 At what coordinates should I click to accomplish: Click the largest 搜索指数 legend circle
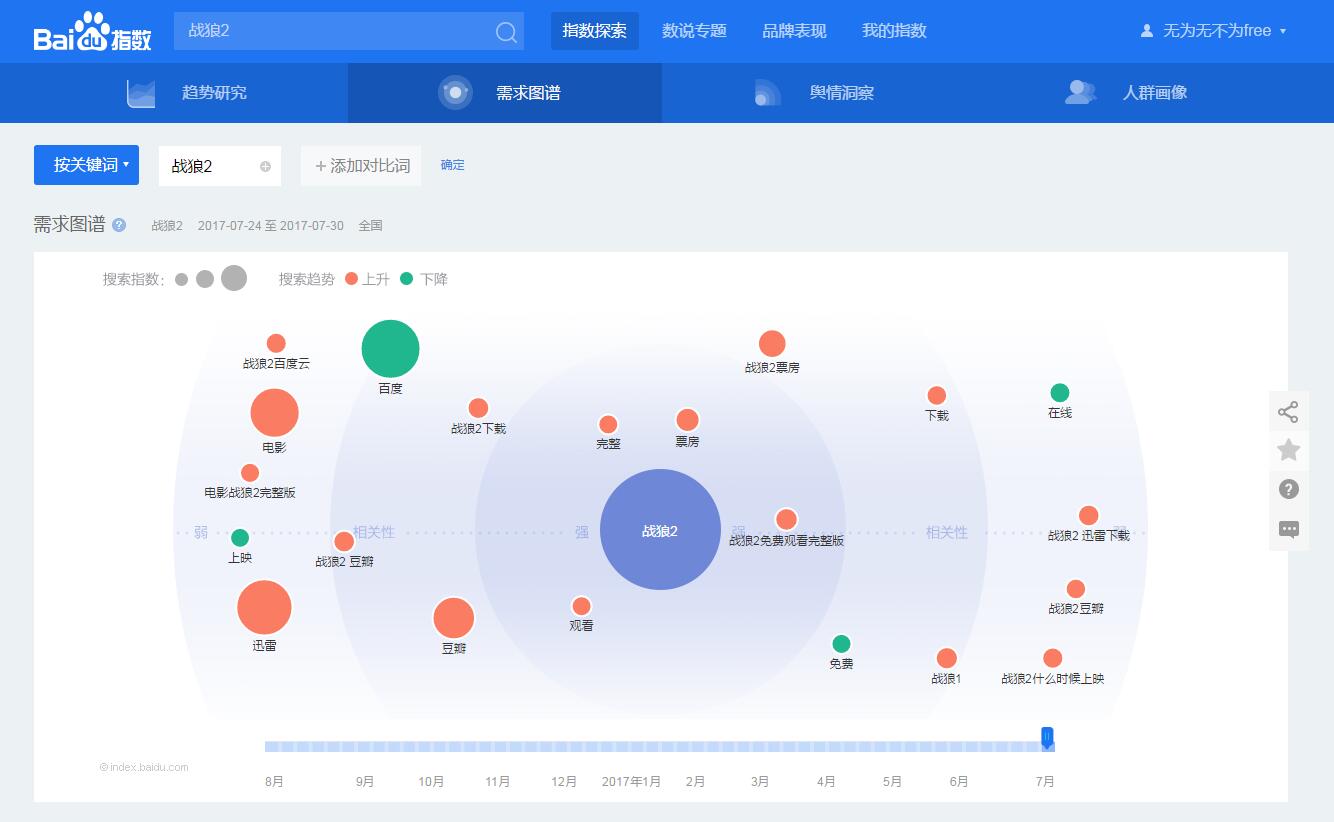tap(233, 278)
